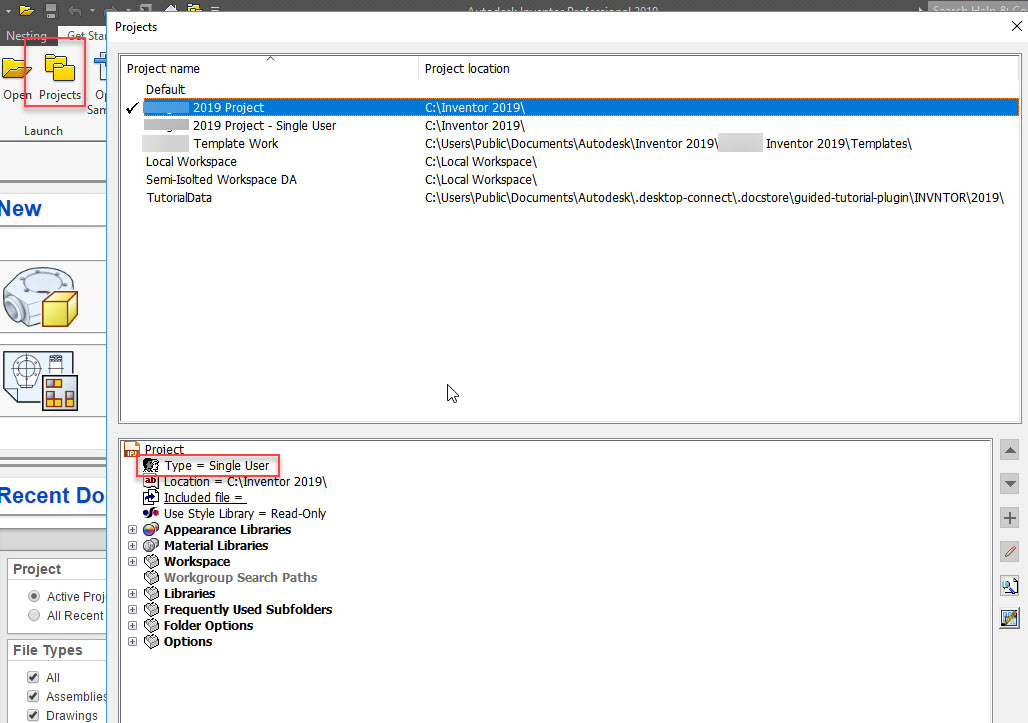
Task: Click the project search magnifier icon
Action: [x=1009, y=586]
